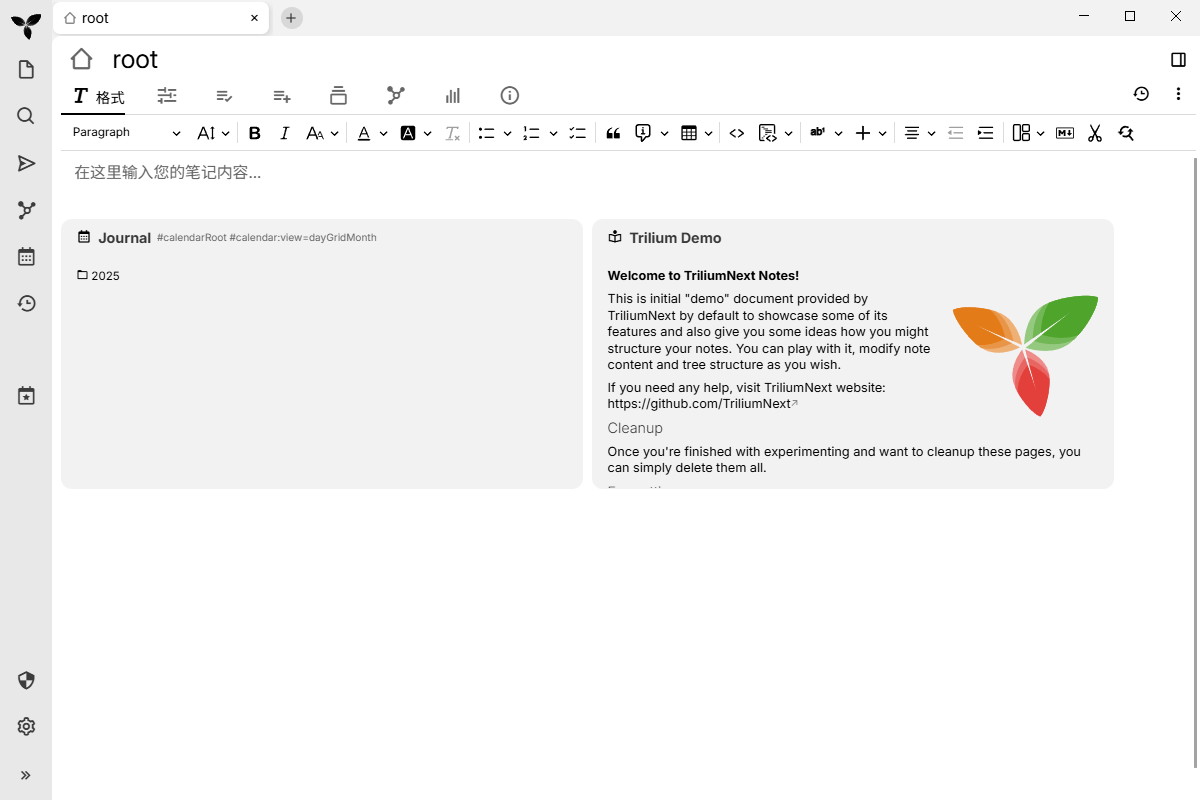
Task: Show recent changes from sidebar
Action: 26,303
